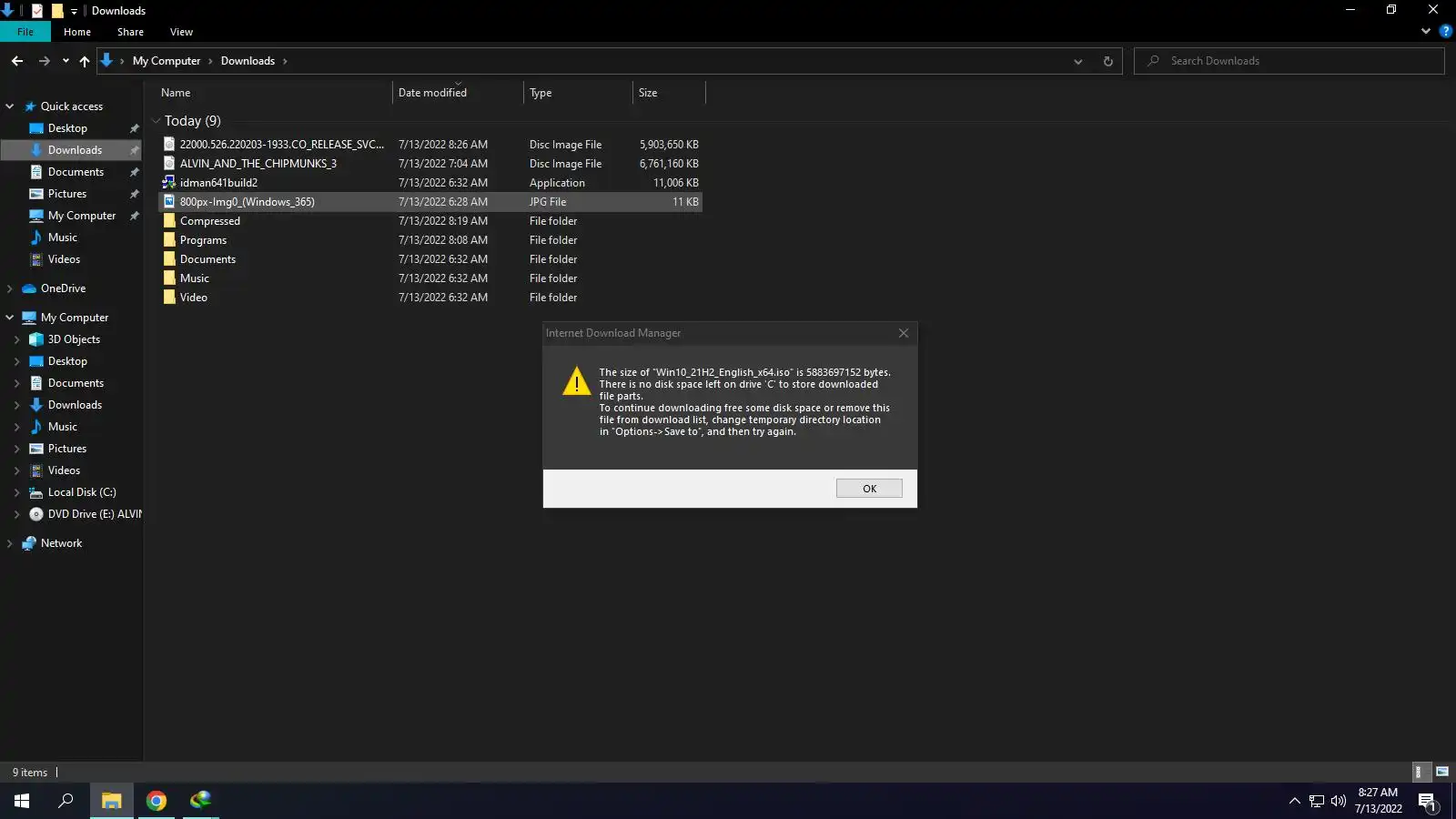The image size is (1456, 819).
Task: Switch to the Share ribbon tab
Action: point(130,32)
